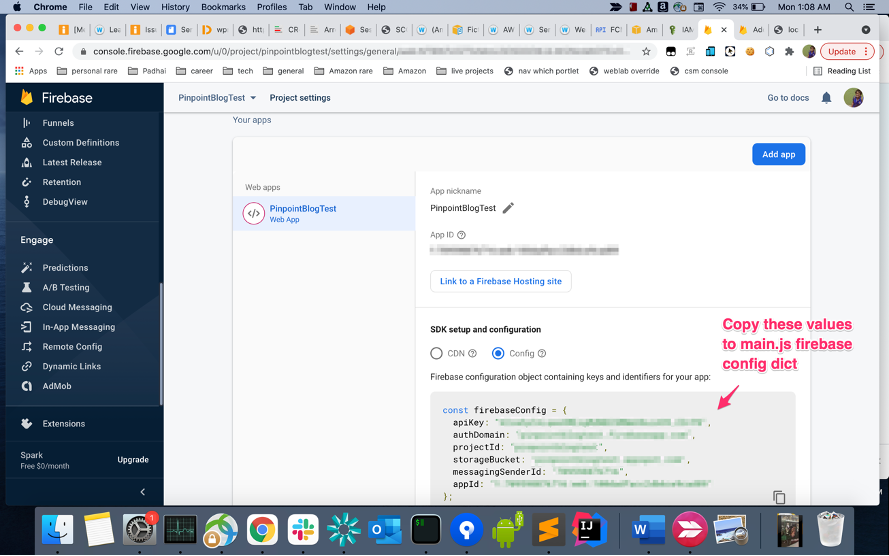Open Extensions from sidebar

(x=64, y=424)
